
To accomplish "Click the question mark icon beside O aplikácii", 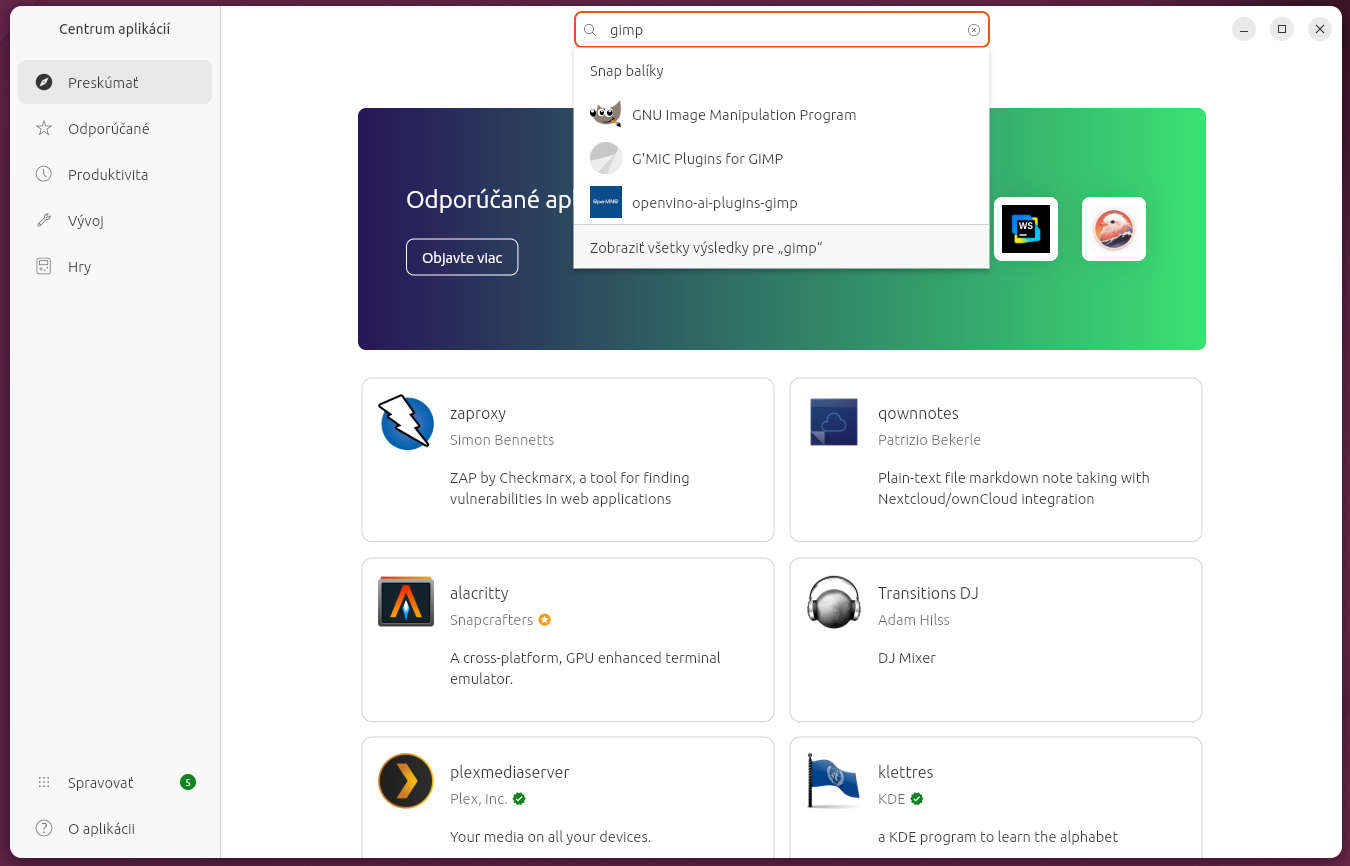I will (x=44, y=828).
